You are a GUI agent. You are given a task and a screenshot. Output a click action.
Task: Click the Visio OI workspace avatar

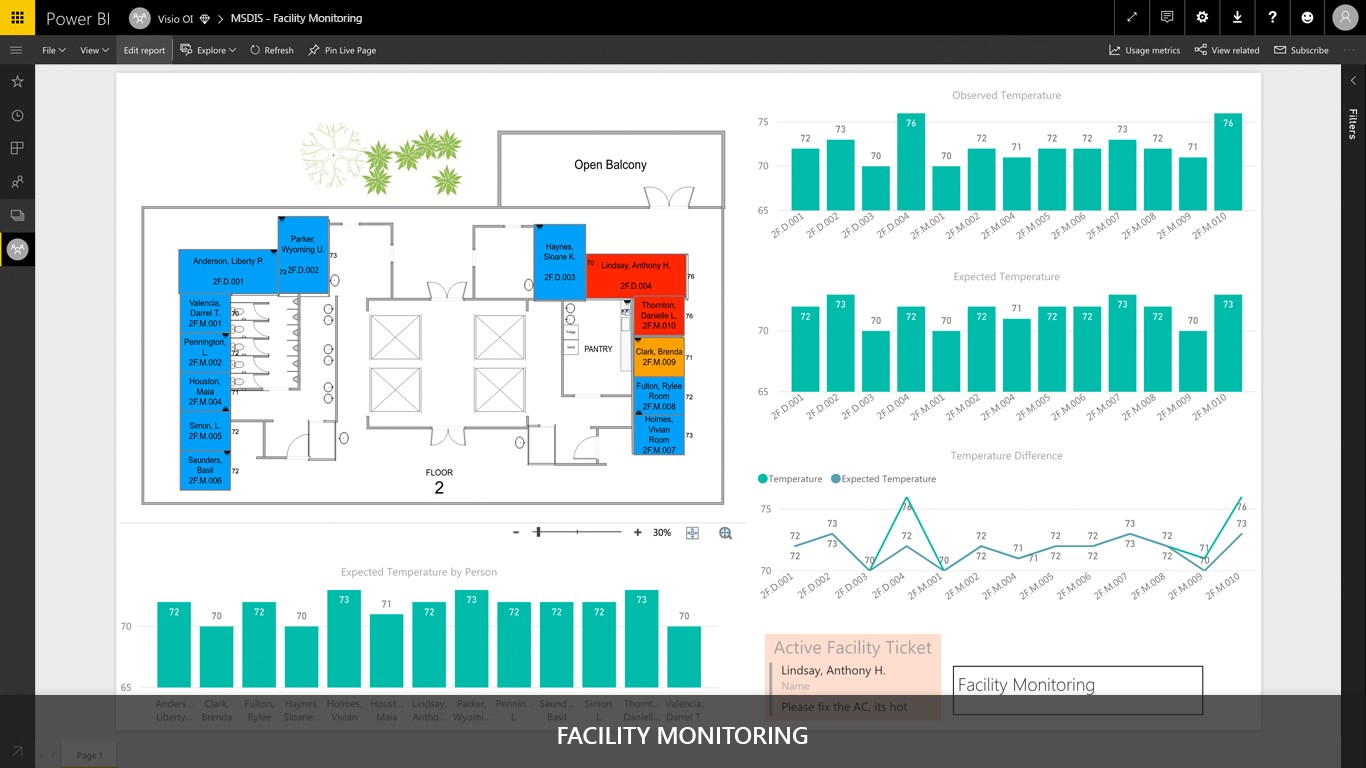[x=140, y=18]
